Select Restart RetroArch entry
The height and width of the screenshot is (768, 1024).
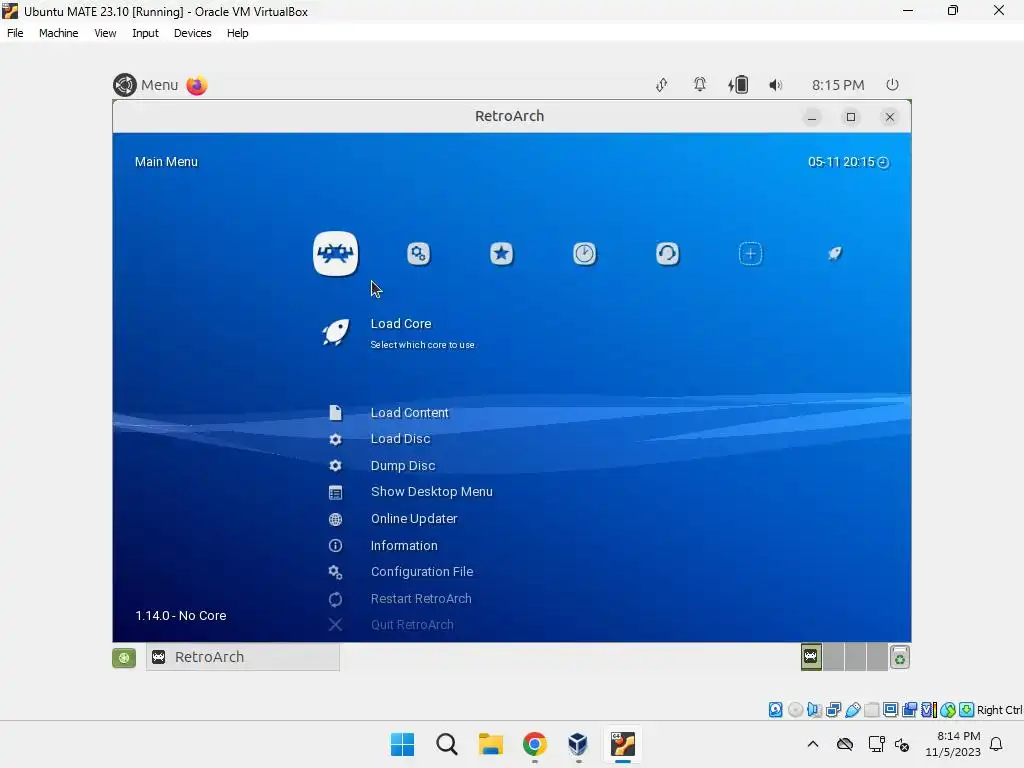coord(421,598)
